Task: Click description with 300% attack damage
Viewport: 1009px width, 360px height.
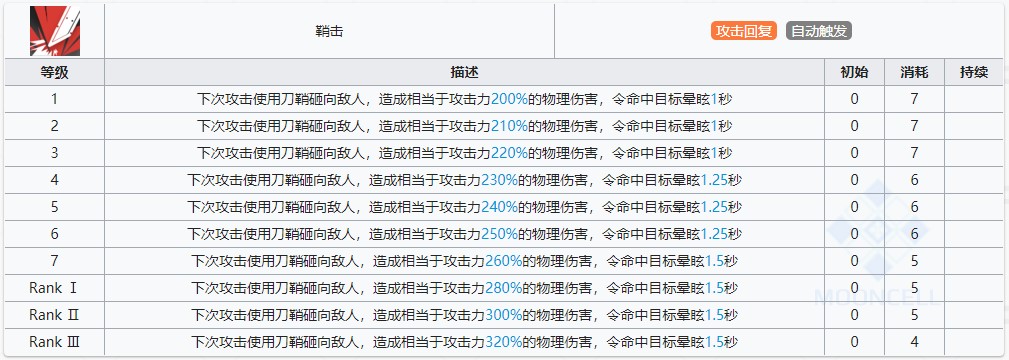Action: pos(465,315)
